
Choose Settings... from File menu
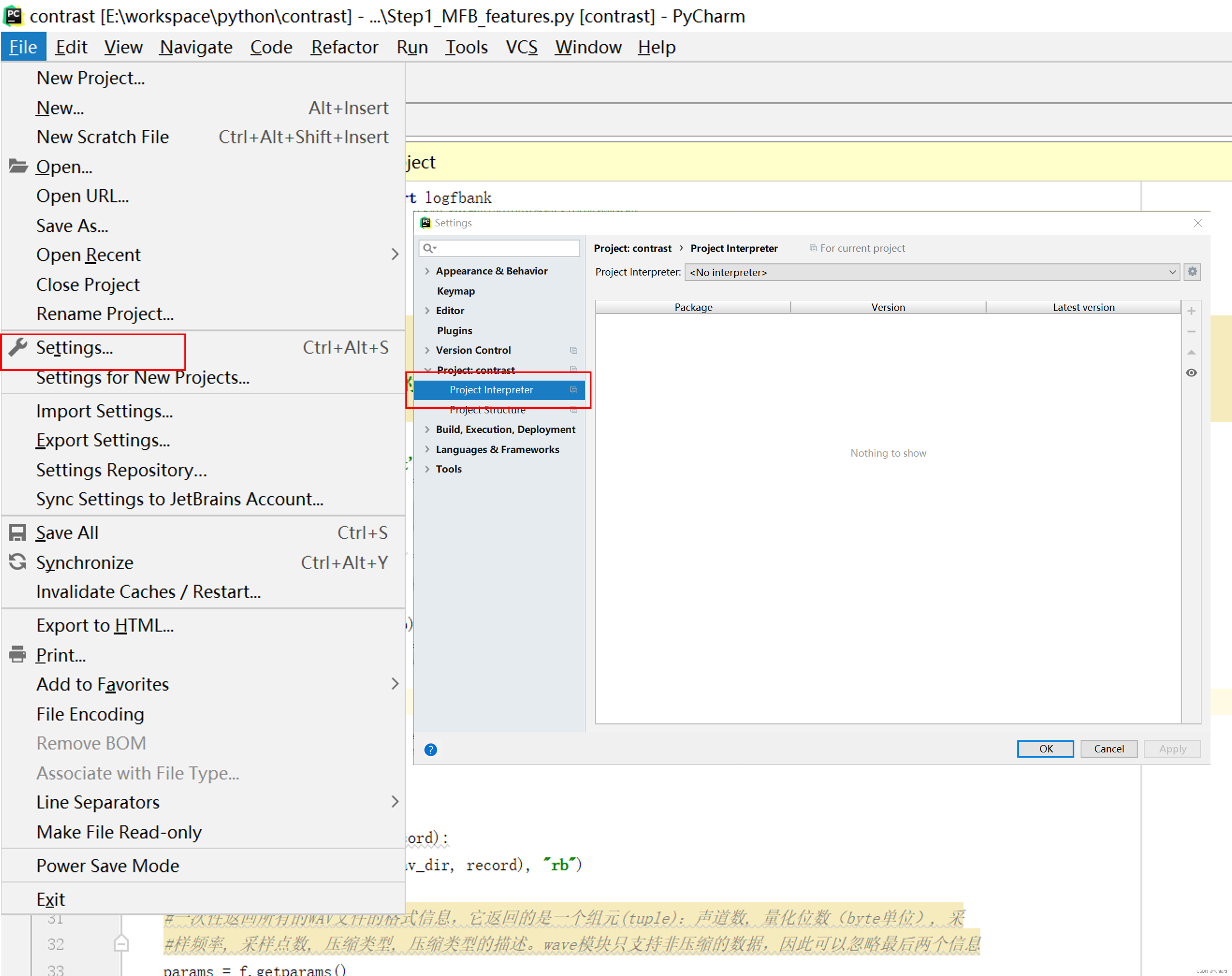(203, 347)
